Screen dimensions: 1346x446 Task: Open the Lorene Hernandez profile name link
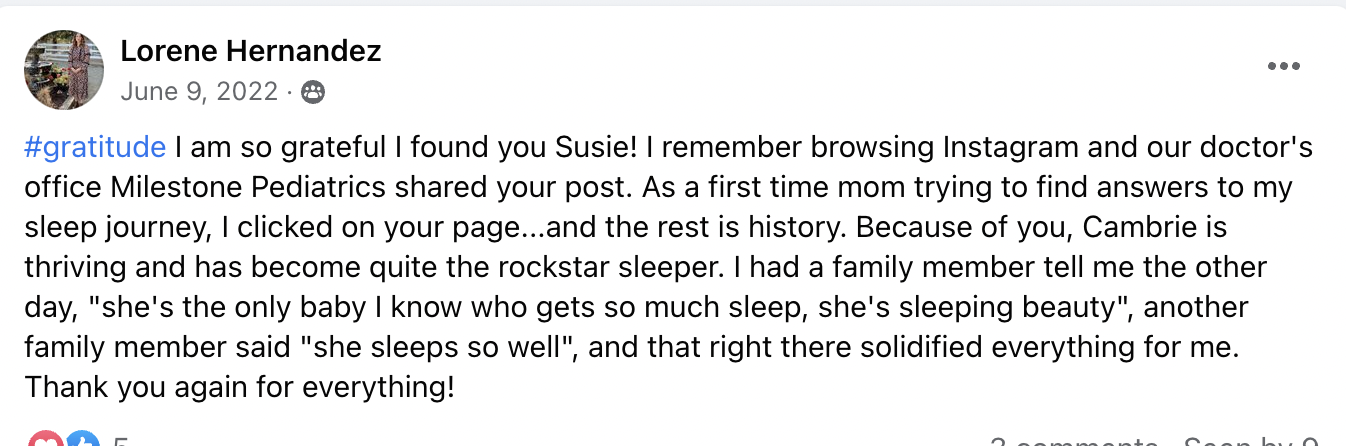coord(251,51)
